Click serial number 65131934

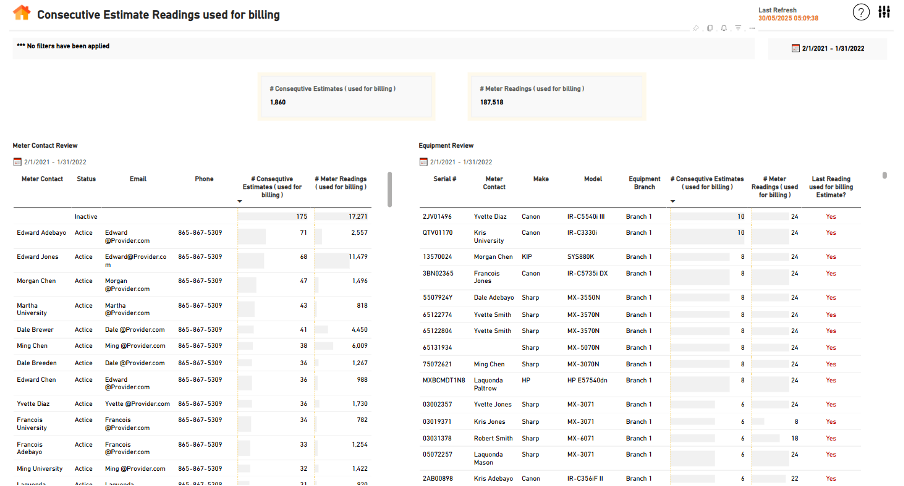[x=437, y=348]
